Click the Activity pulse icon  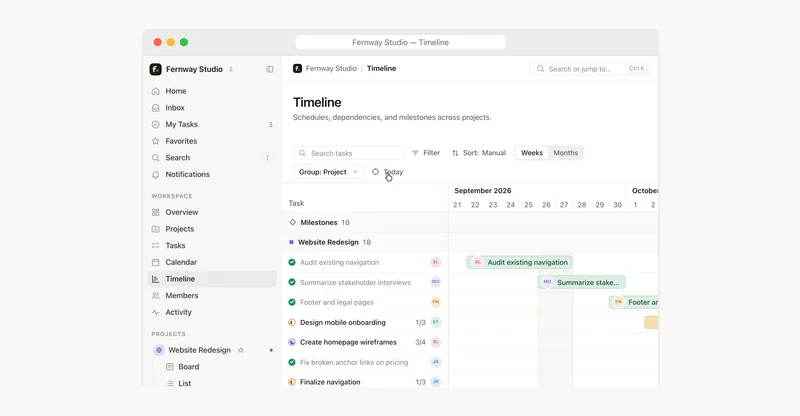pyautogui.click(x=156, y=312)
